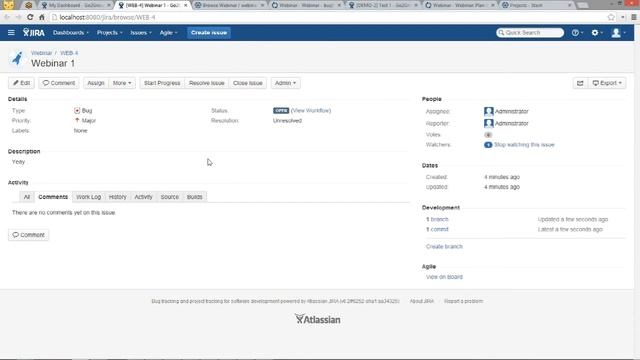Click the Yeay description text
Screen dimensions: 640x360
point(18,162)
